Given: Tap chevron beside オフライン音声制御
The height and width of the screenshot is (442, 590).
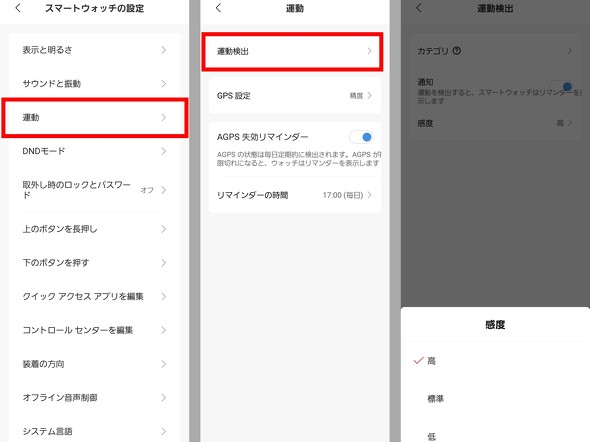Looking at the screenshot, I should point(163,398).
